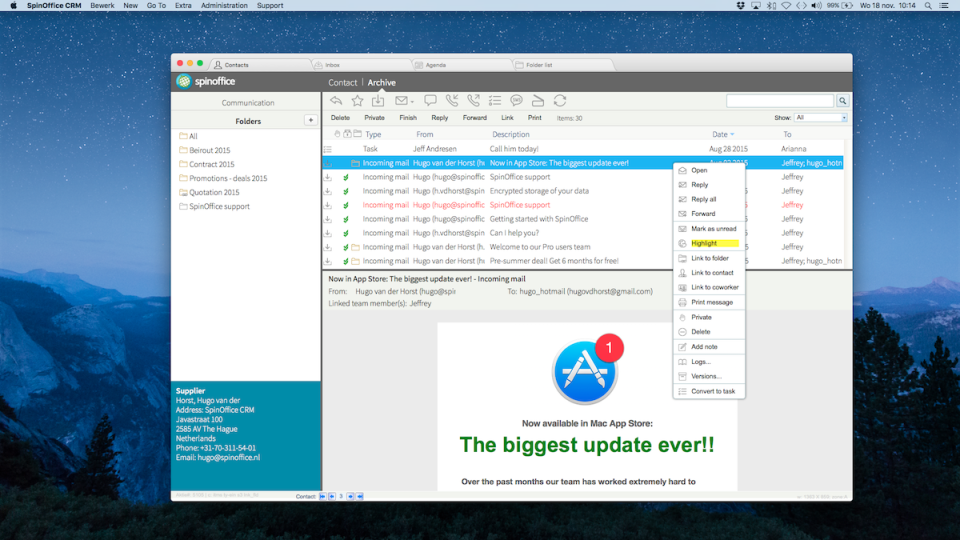960x540 pixels.
Task: Choose Link to contact in context menu
Action: [x=709, y=272]
